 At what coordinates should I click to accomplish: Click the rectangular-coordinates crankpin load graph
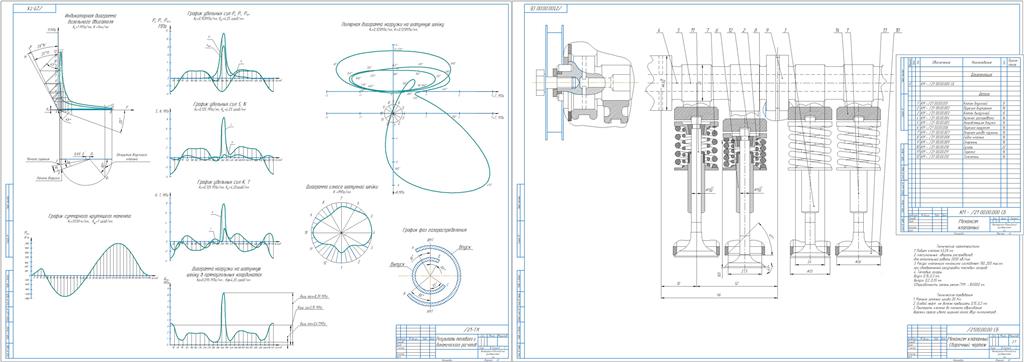point(224,316)
